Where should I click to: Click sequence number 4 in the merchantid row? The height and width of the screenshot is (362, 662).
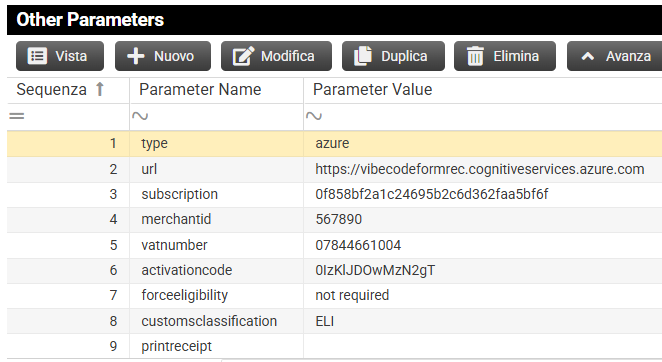[x=113, y=219]
